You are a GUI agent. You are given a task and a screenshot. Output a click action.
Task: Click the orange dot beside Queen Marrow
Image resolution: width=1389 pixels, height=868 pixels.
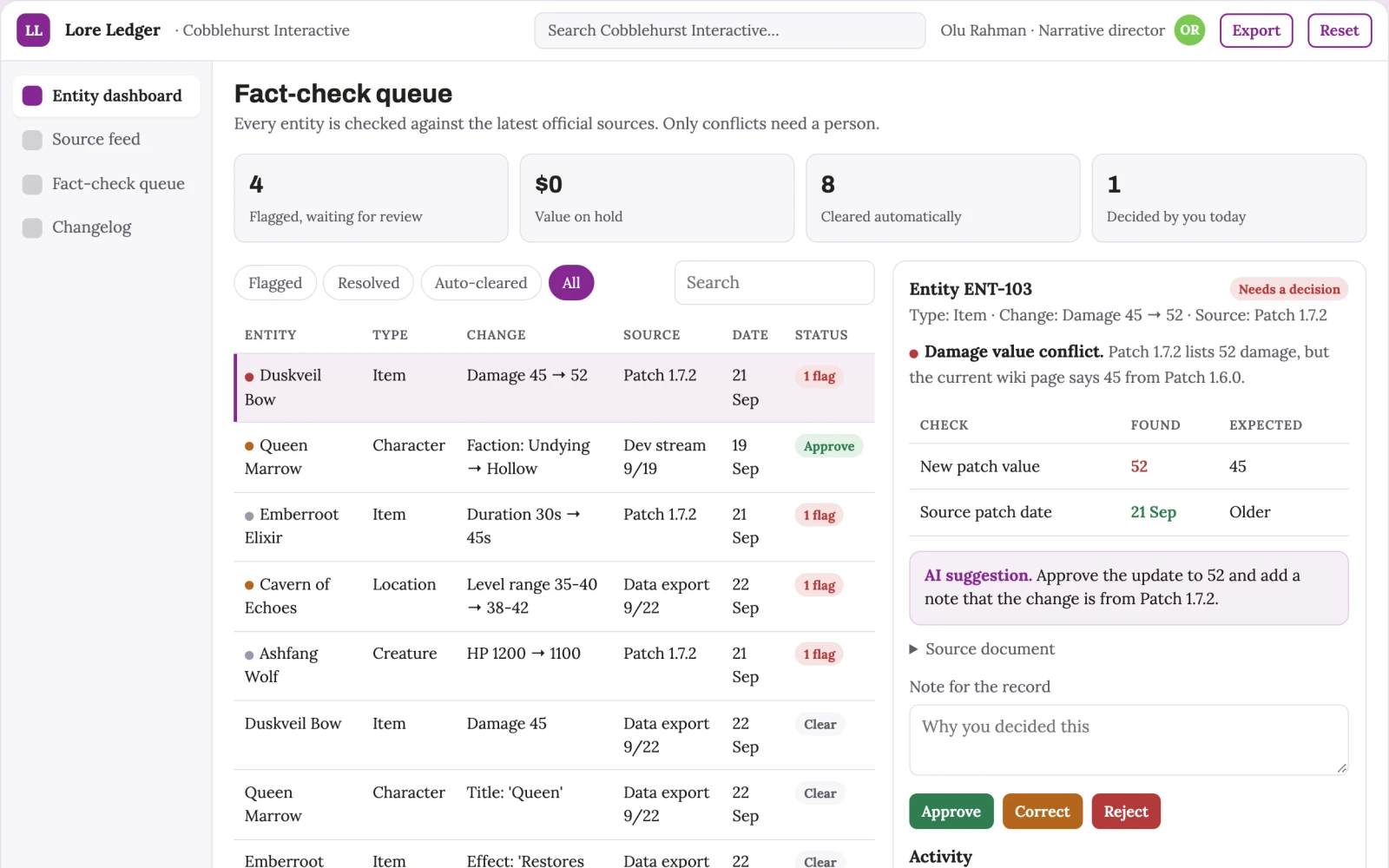click(x=249, y=446)
